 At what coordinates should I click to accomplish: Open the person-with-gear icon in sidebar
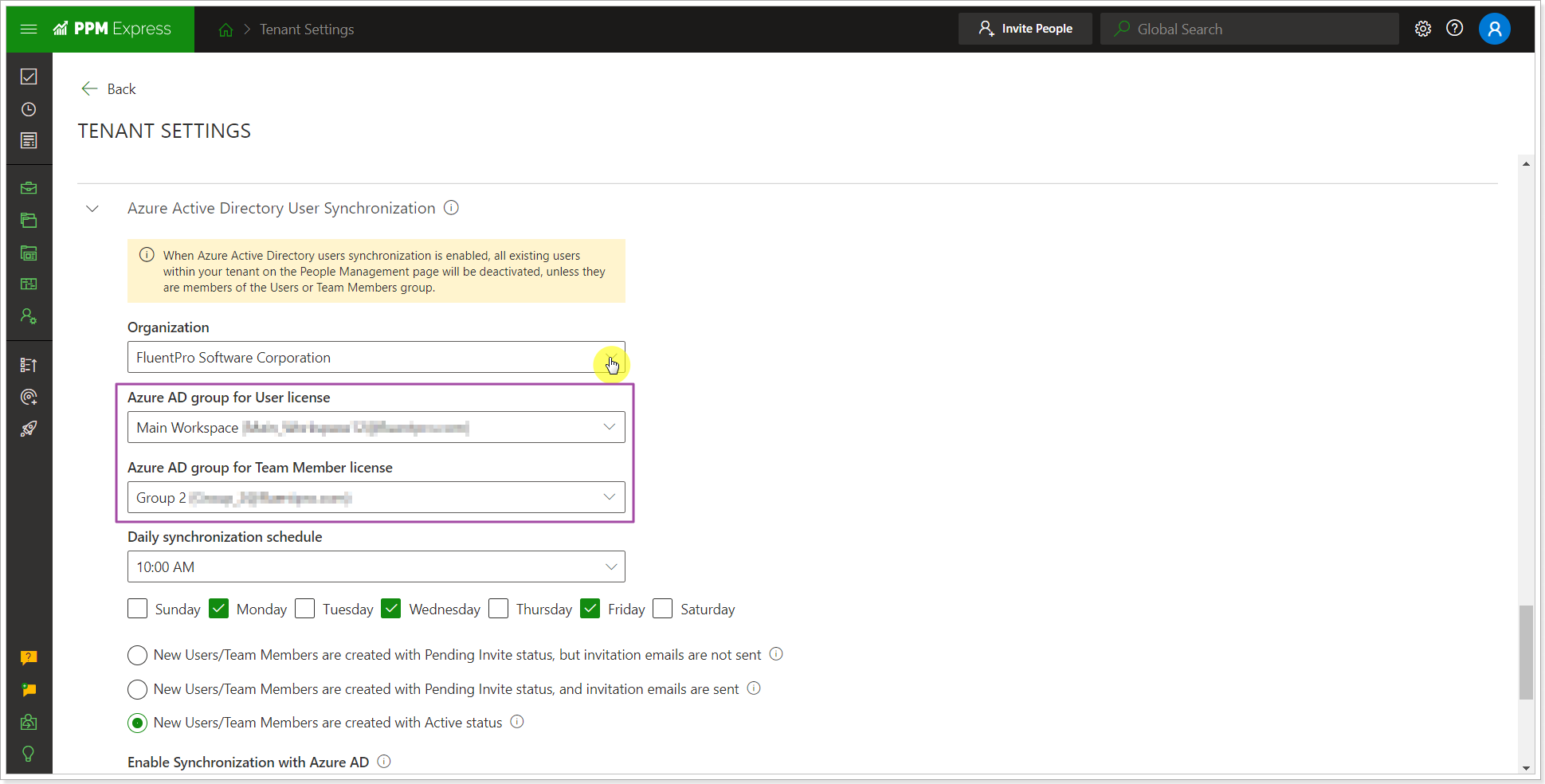click(x=29, y=316)
